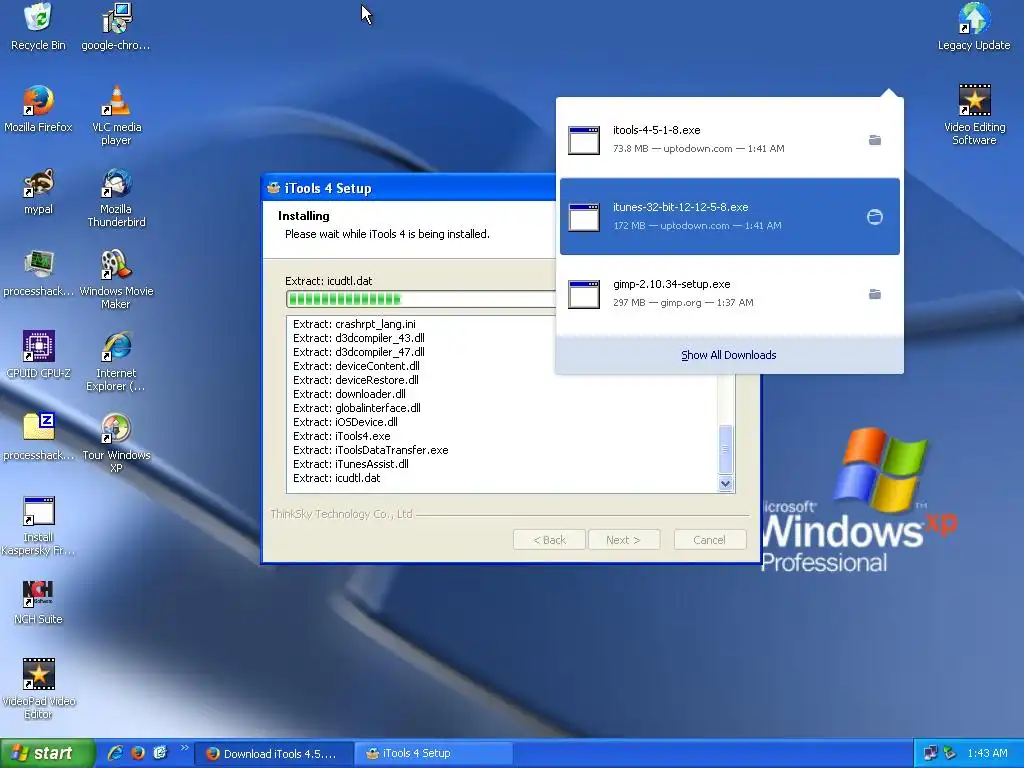The width and height of the screenshot is (1024, 768).
Task: Click the itools-4-5-1-8.exe file name
Action: point(656,130)
